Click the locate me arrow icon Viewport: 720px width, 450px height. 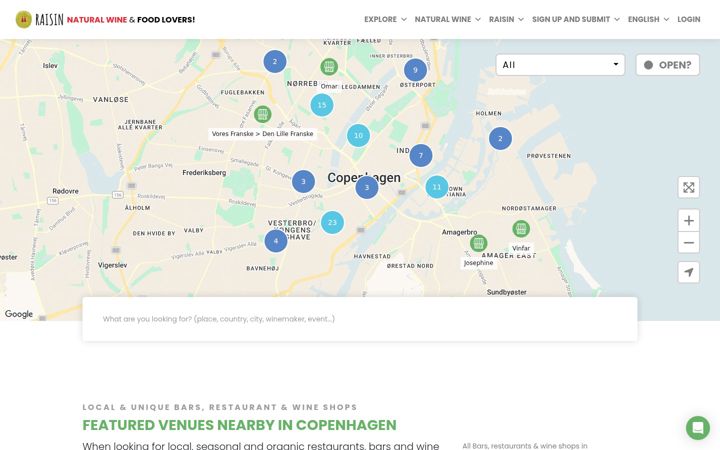click(688, 272)
